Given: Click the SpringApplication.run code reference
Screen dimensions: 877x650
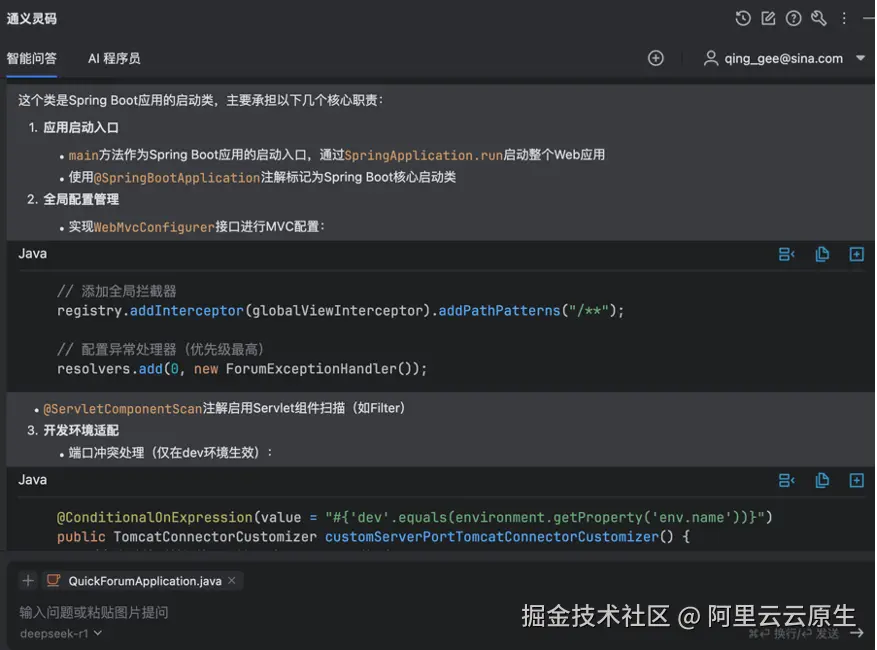Looking at the screenshot, I should click(x=423, y=156).
